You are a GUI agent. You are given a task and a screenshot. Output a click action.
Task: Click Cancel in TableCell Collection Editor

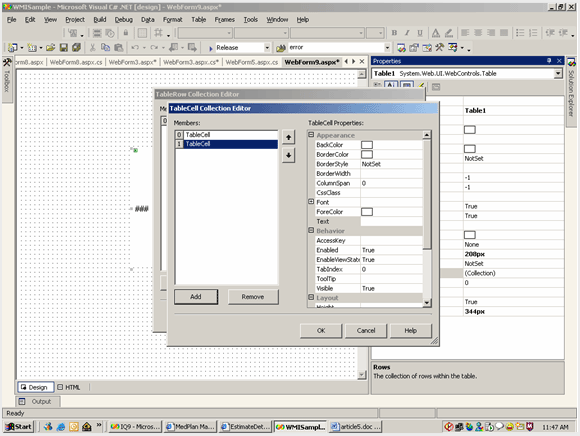366,331
